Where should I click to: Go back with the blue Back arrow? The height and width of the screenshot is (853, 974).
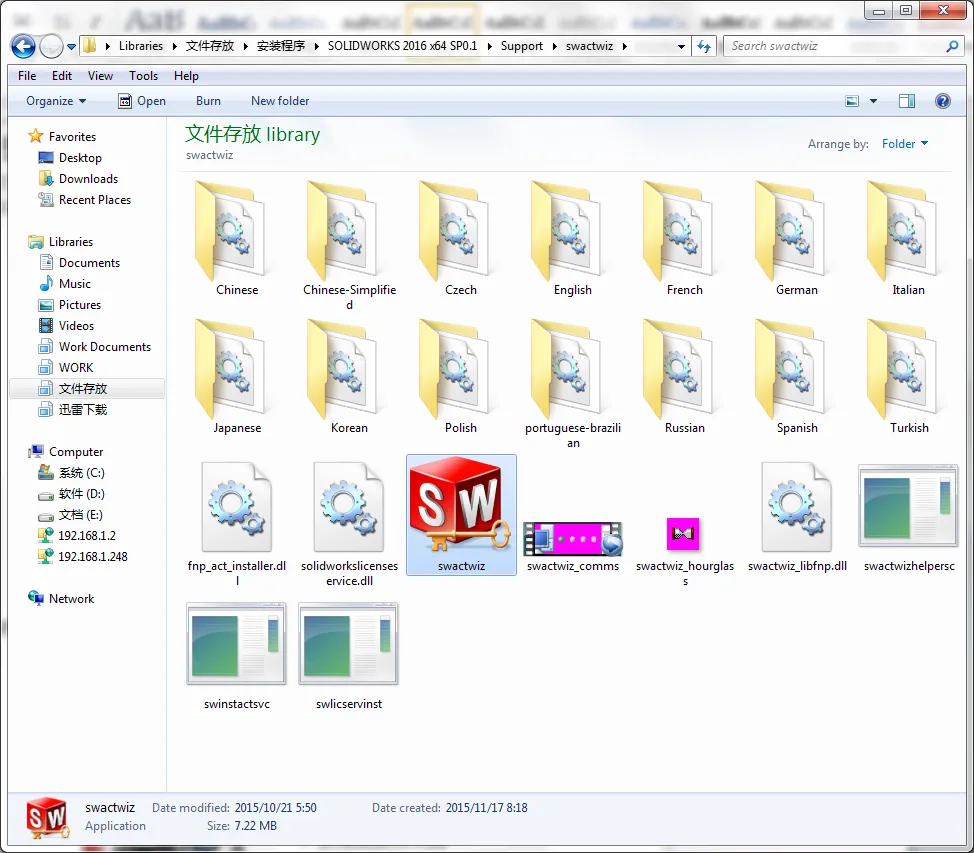[x=24, y=46]
